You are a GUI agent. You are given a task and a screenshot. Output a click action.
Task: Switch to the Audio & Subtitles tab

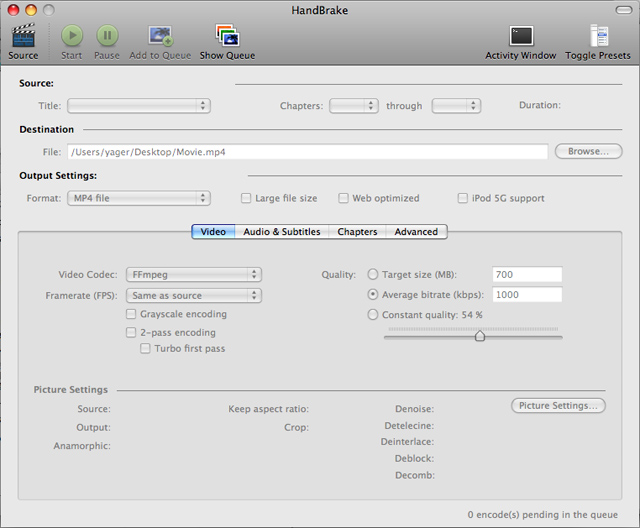click(282, 231)
